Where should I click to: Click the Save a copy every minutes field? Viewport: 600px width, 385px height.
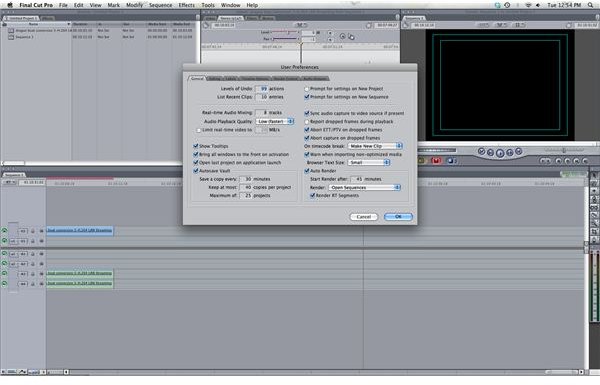pos(246,179)
